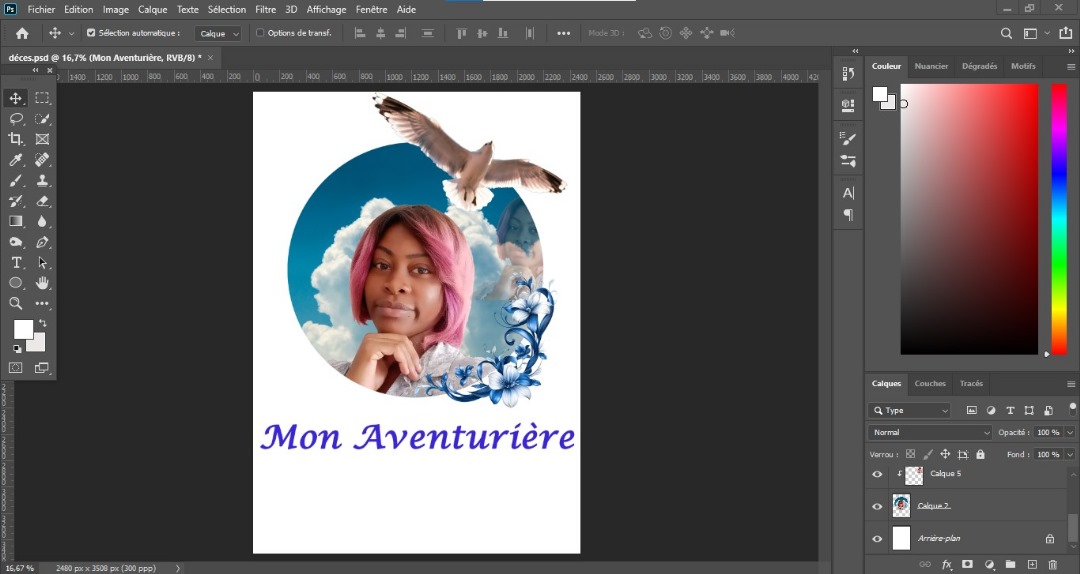1080x574 pixels.
Task: Open the Type layer filter dropdown
Action: (910, 410)
